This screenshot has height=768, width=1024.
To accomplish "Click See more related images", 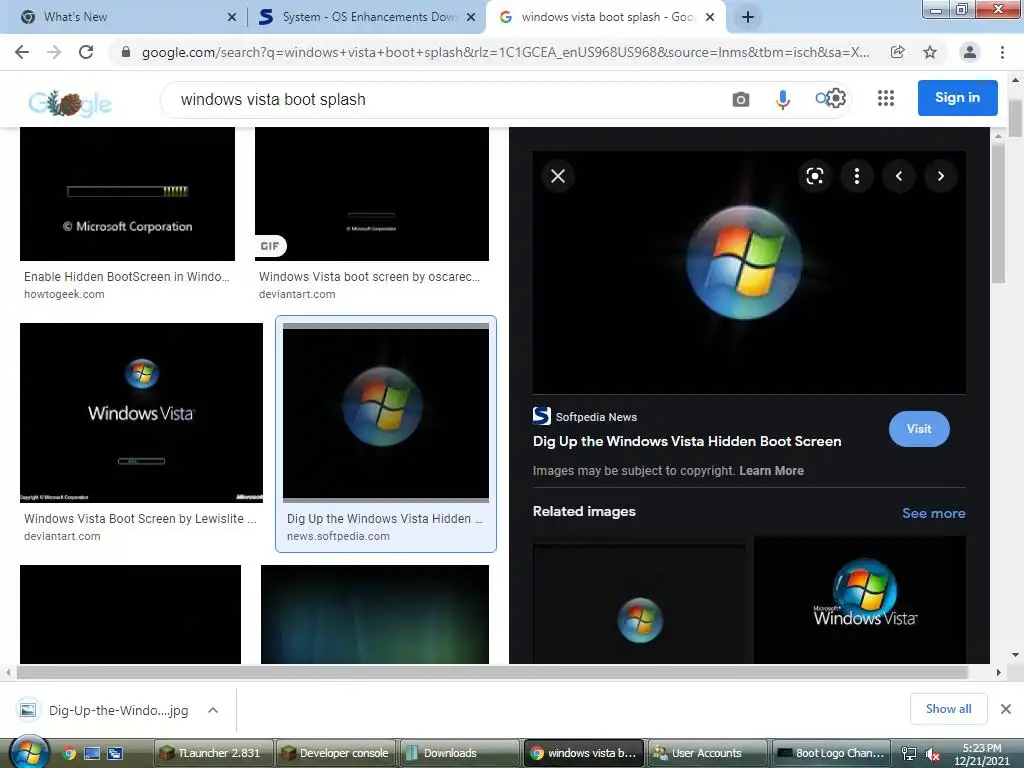I will tap(933, 513).
